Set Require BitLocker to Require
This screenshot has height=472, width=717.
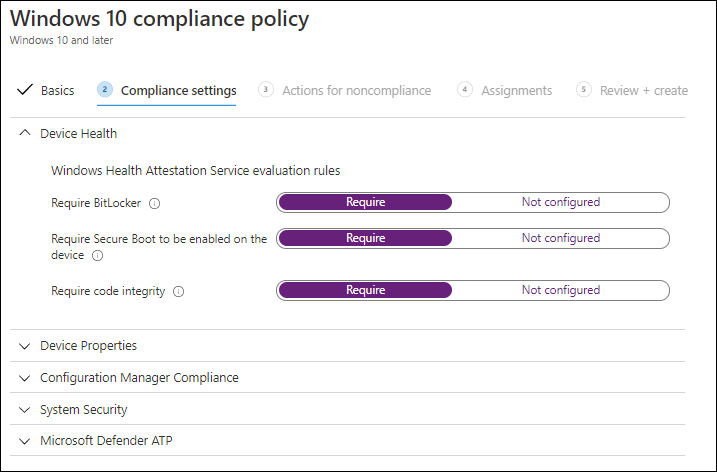pos(365,202)
